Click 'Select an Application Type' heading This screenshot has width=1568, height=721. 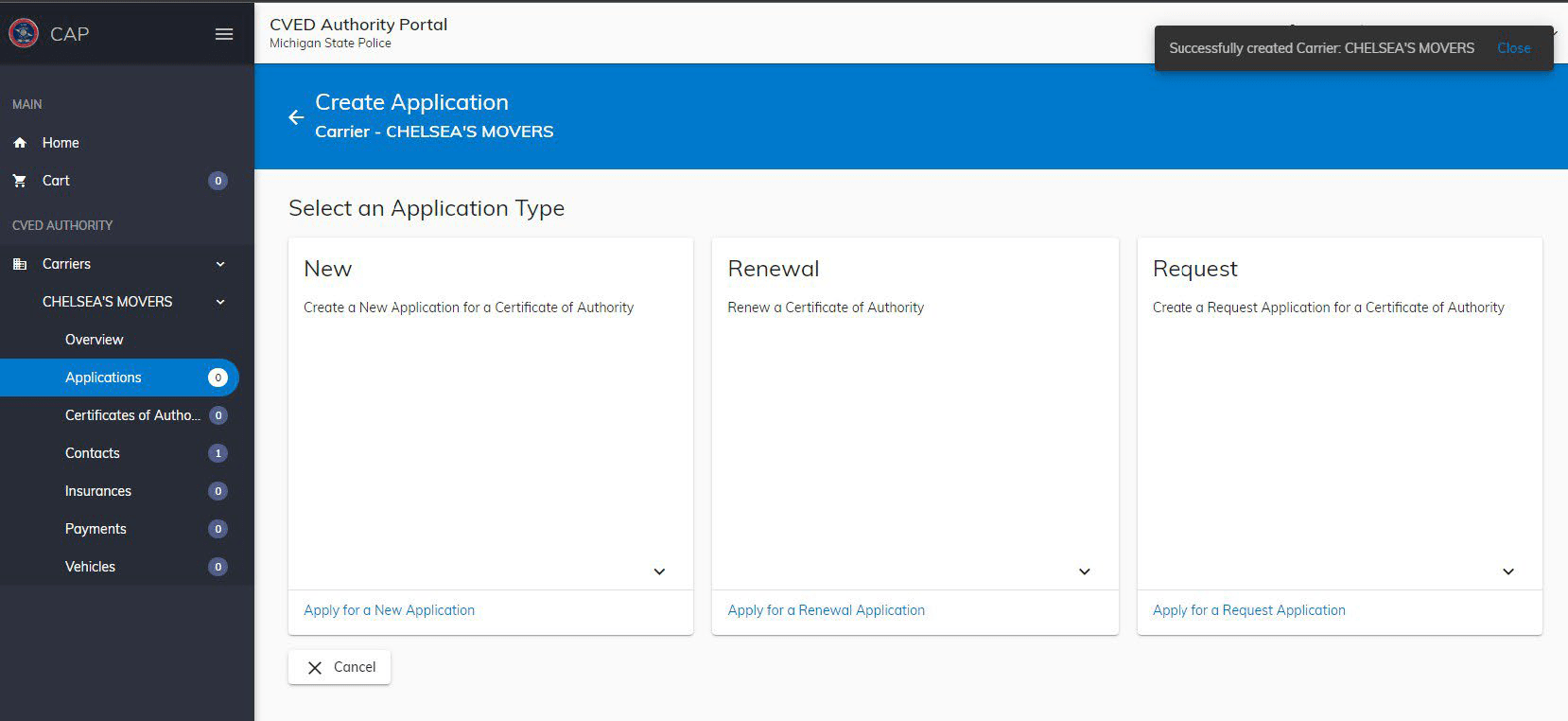[427, 208]
